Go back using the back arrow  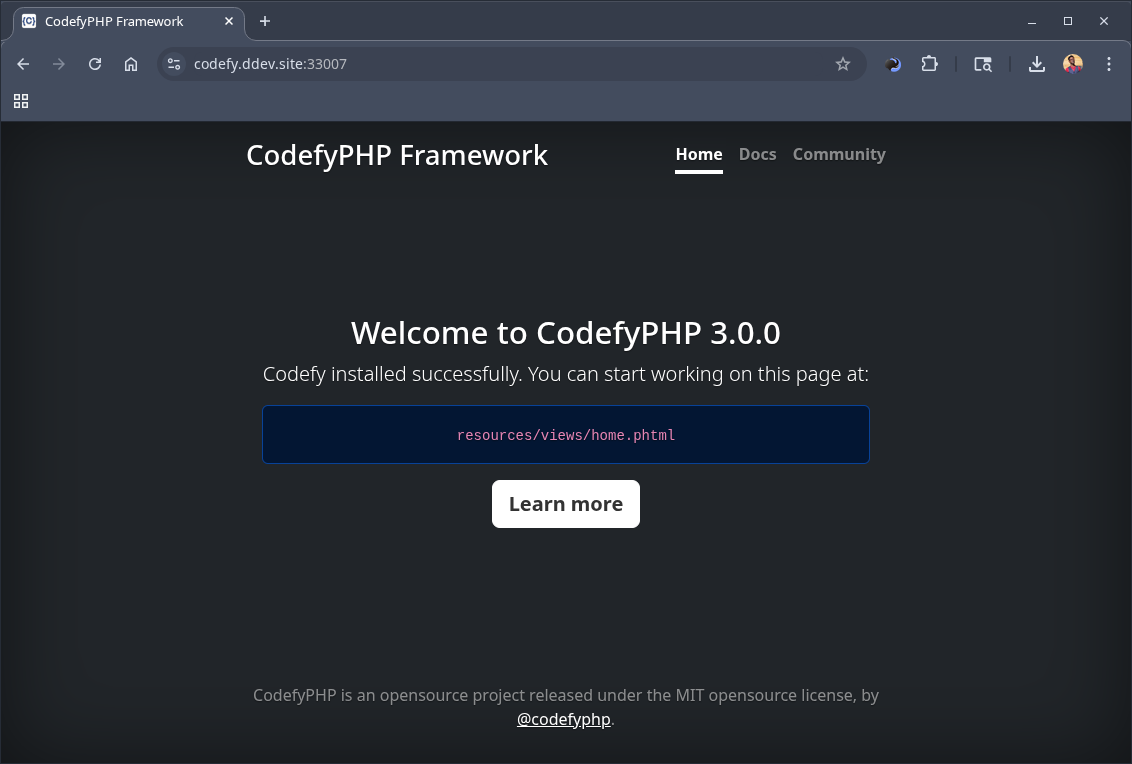pyautogui.click(x=22, y=63)
